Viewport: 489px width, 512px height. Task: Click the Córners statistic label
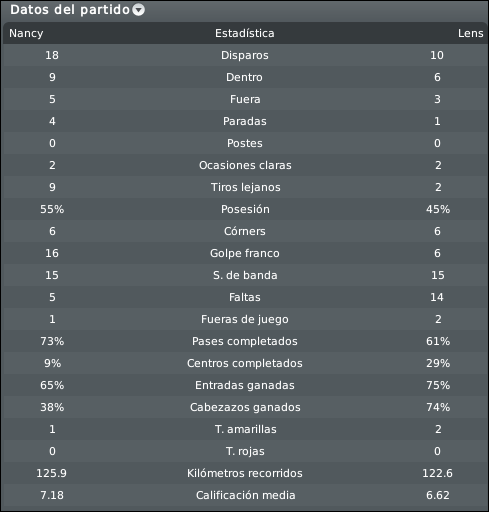[245, 231]
